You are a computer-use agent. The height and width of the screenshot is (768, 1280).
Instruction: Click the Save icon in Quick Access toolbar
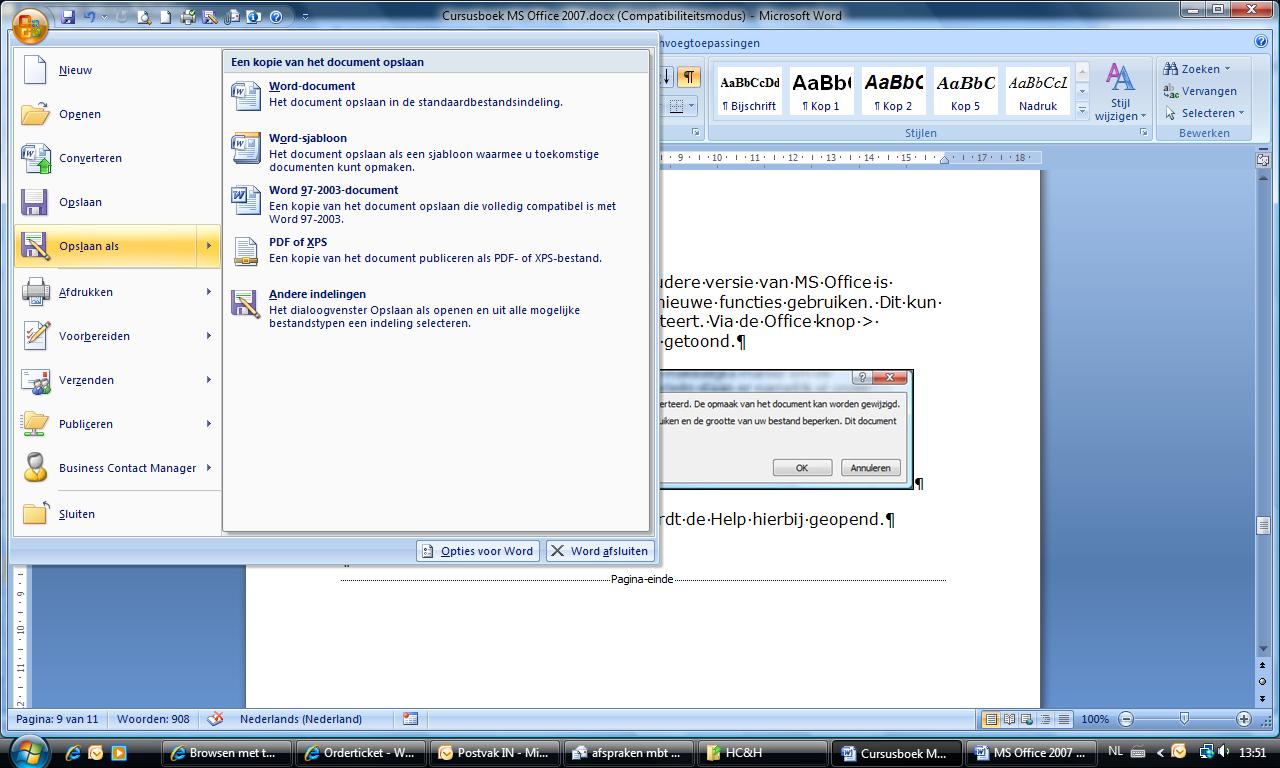(68, 17)
